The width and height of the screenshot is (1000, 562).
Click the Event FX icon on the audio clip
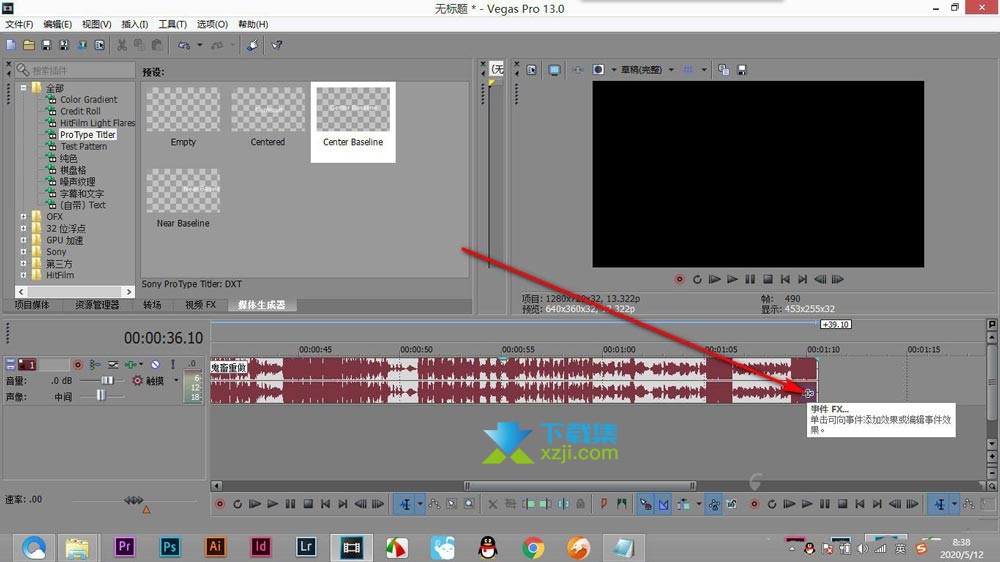pyautogui.click(x=809, y=394)
